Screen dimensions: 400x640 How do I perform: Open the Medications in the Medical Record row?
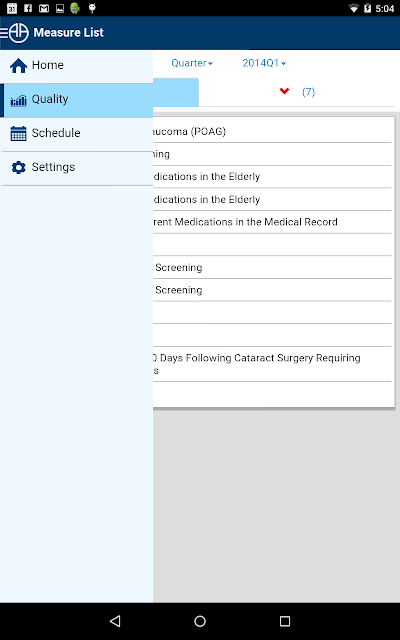tap(272, 222)
